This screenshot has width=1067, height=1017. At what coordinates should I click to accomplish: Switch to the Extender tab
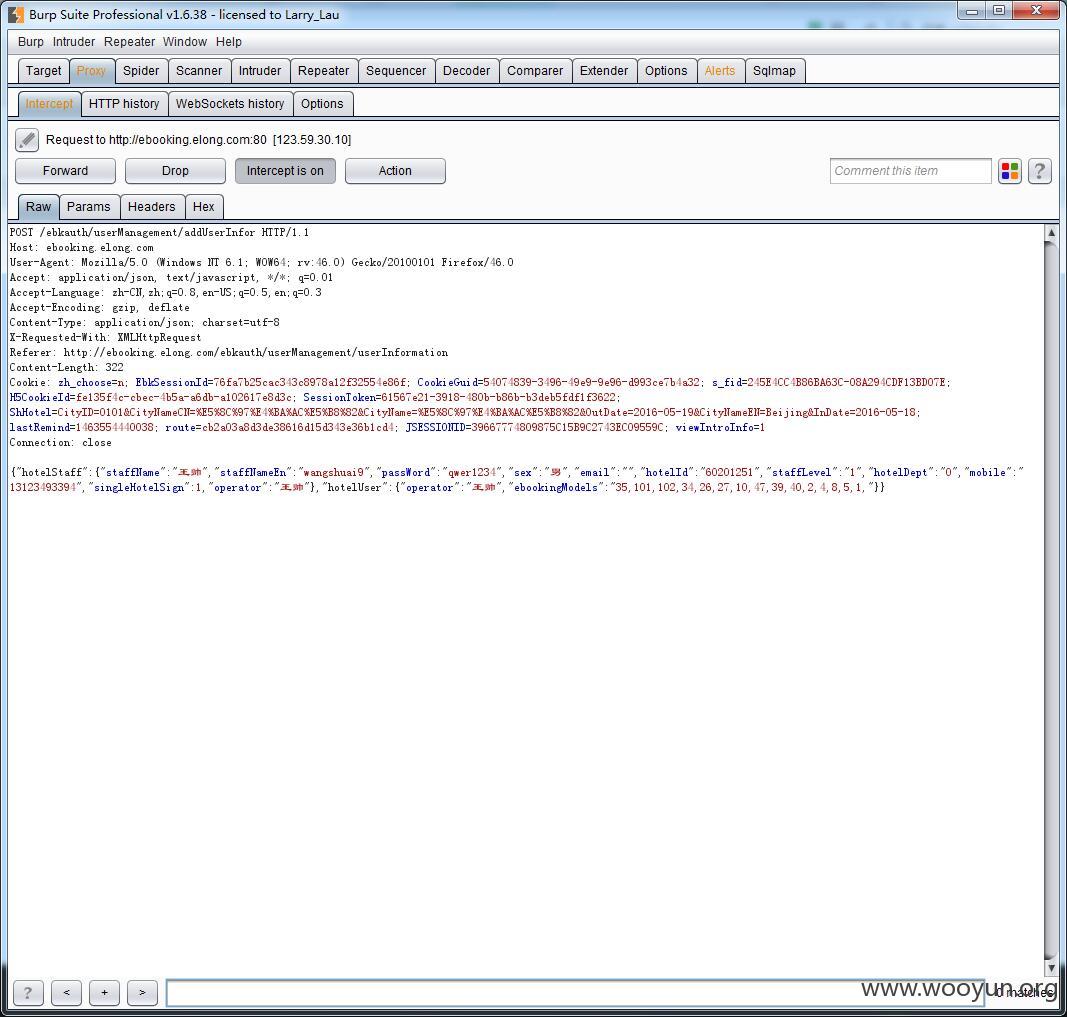604,71
